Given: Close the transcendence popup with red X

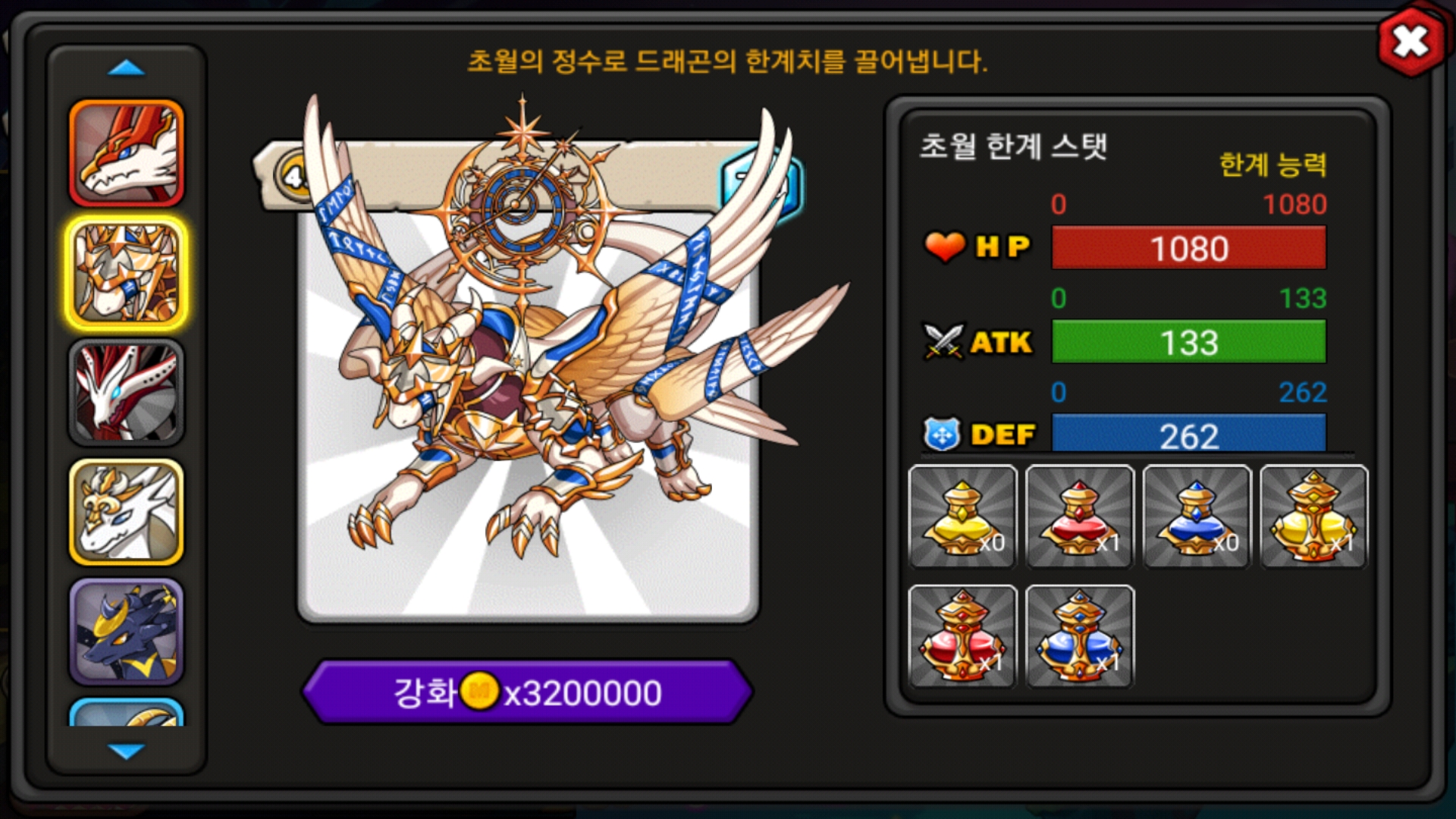Looking at the screenshot, I should 1411,42.
